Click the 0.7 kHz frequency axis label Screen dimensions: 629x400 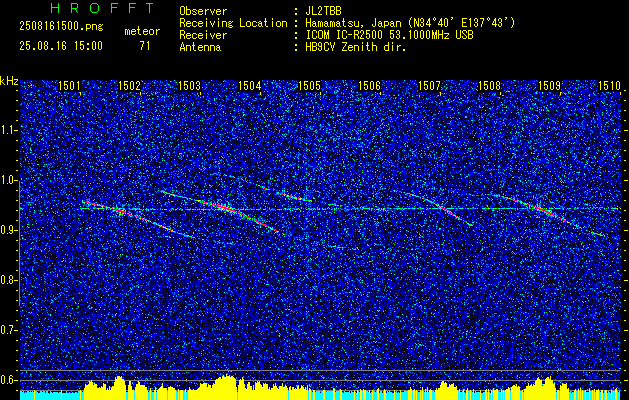(8, 330)
